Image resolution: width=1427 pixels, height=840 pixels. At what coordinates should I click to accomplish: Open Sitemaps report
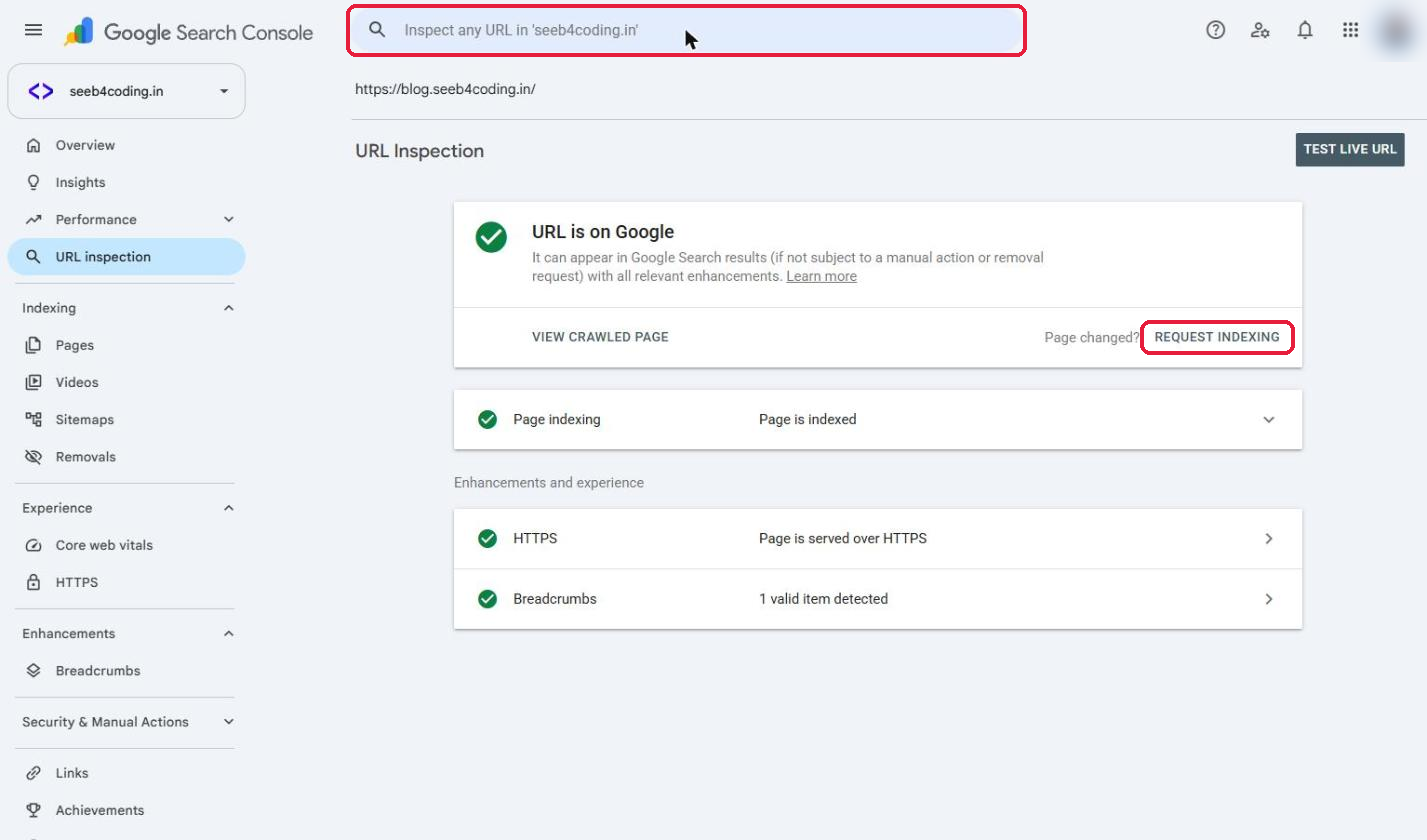tap(126, 419)
